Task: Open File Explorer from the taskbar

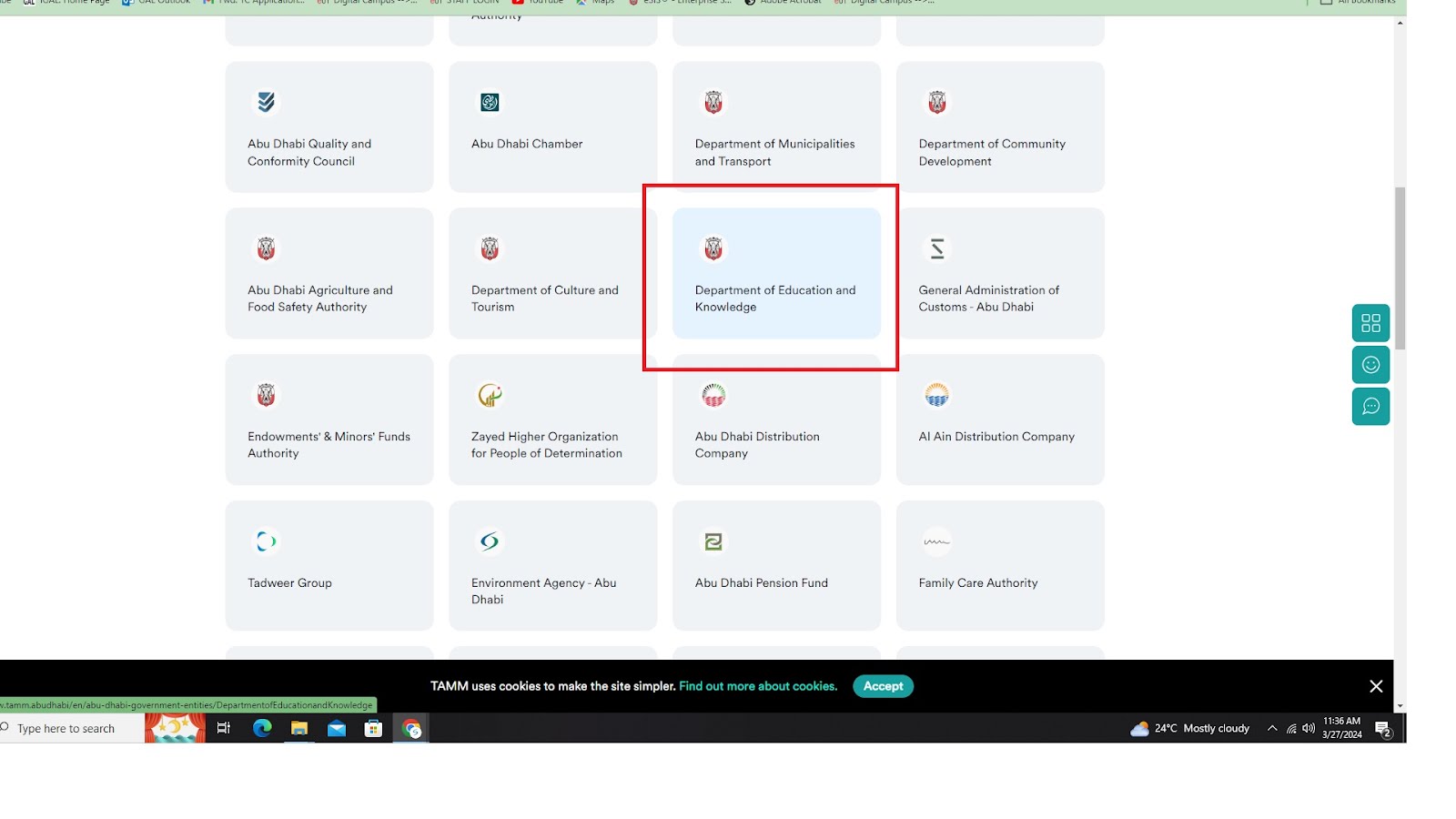Action: coord(299,728)
